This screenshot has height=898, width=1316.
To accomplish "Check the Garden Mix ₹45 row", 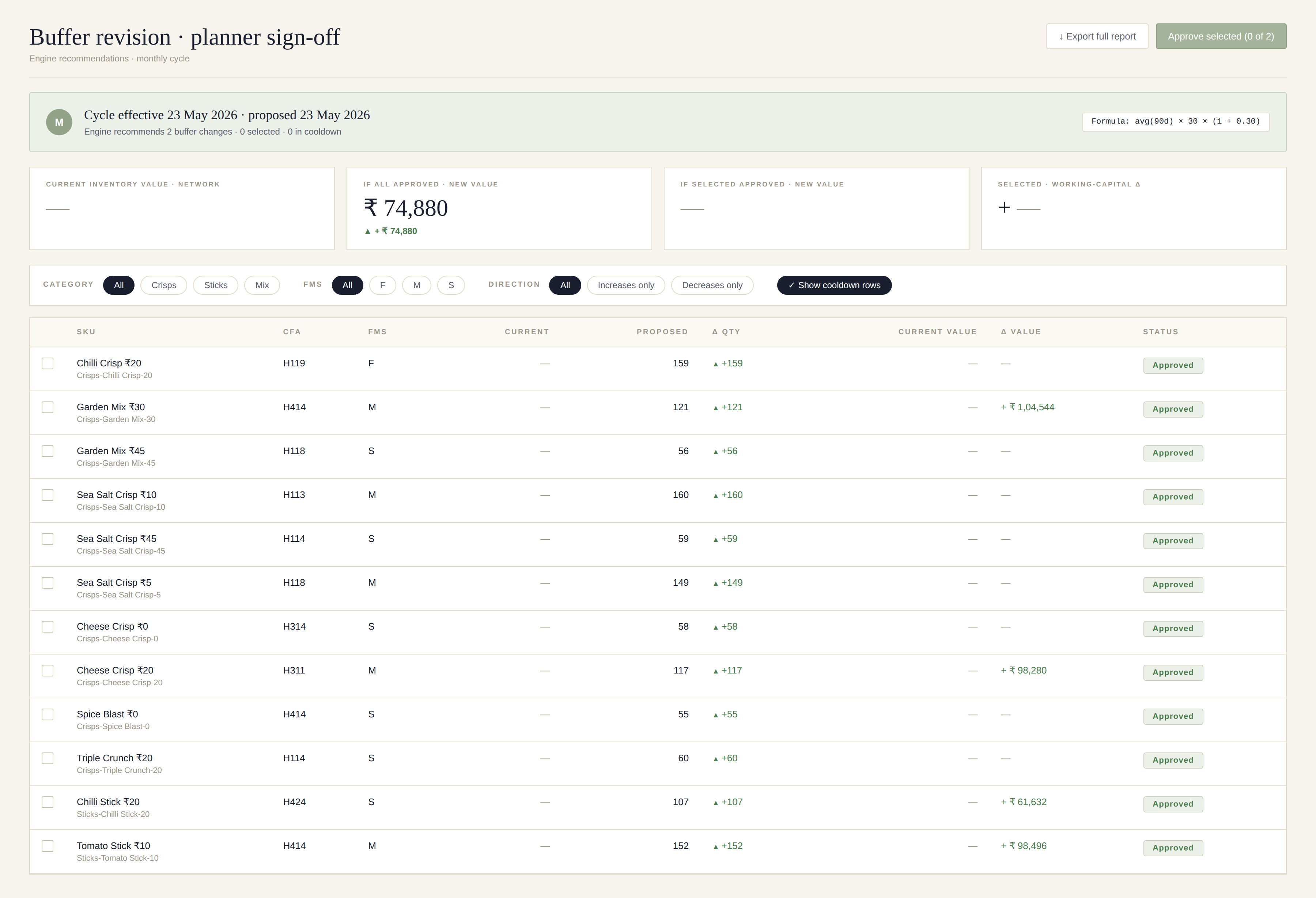I will click(x=48, y=451).
